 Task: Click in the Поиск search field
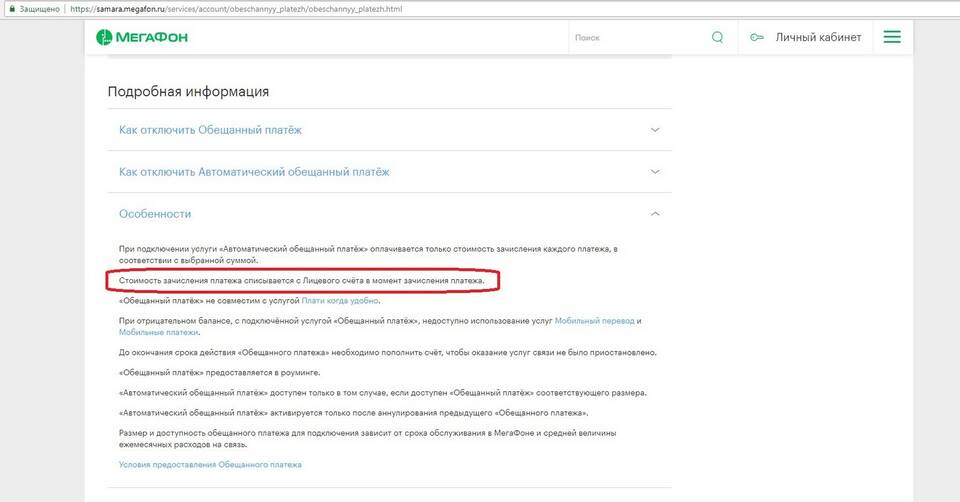tap(637, 37)
